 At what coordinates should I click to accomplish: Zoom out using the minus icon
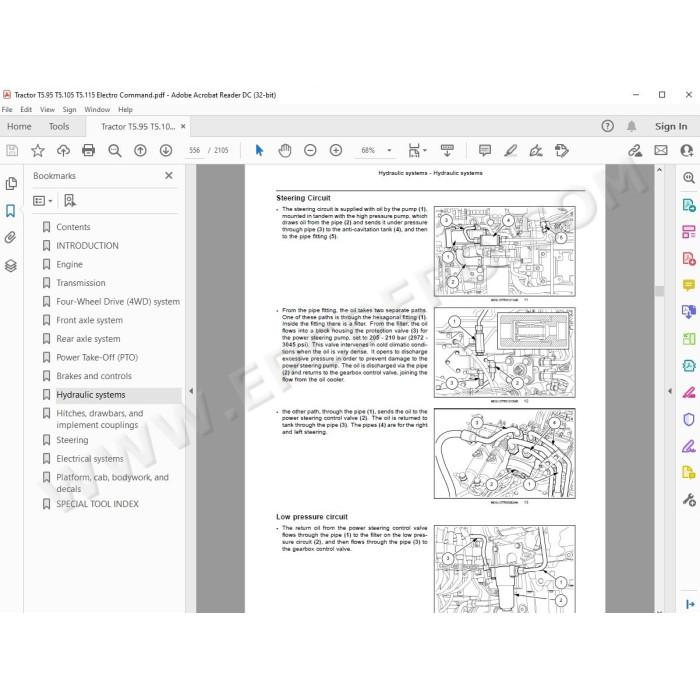[310, 150]
